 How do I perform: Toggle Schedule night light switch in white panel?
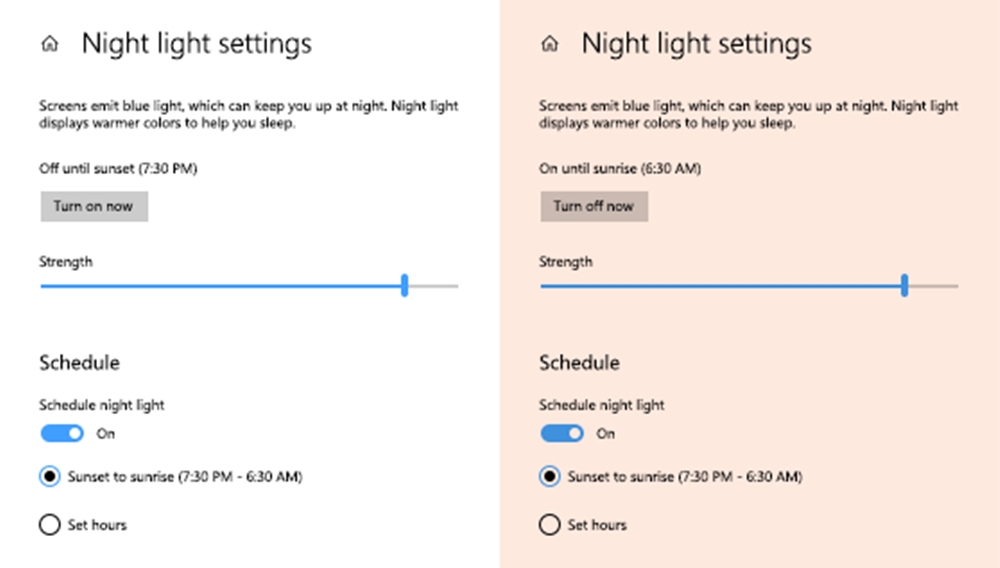coord(62,433)
